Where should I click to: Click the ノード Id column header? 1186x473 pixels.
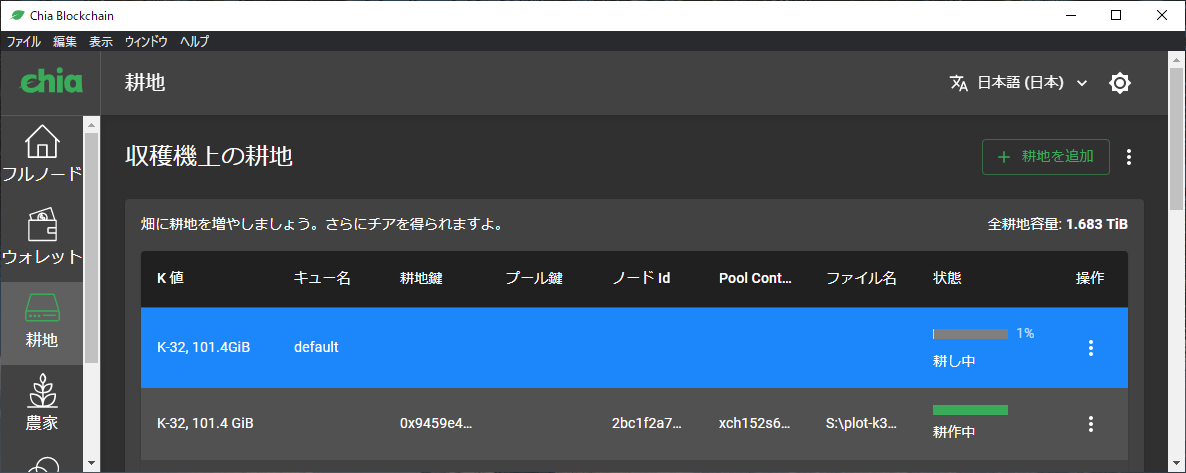click(641, 279)
